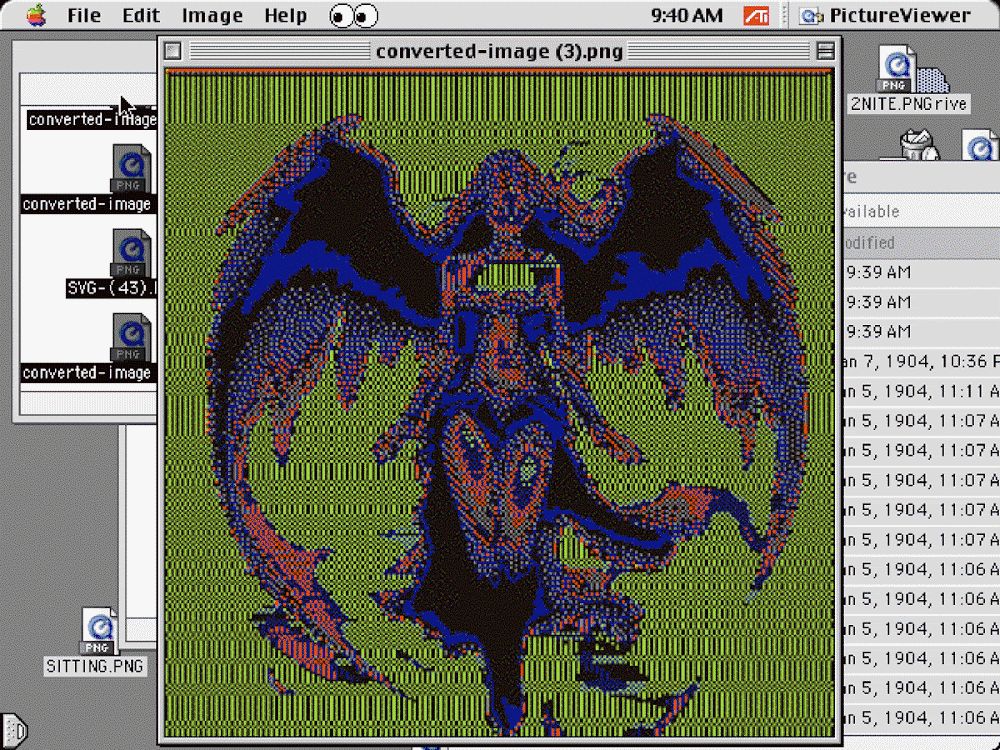Select the 2NITE.PNG desktop icon

point(897,72)
